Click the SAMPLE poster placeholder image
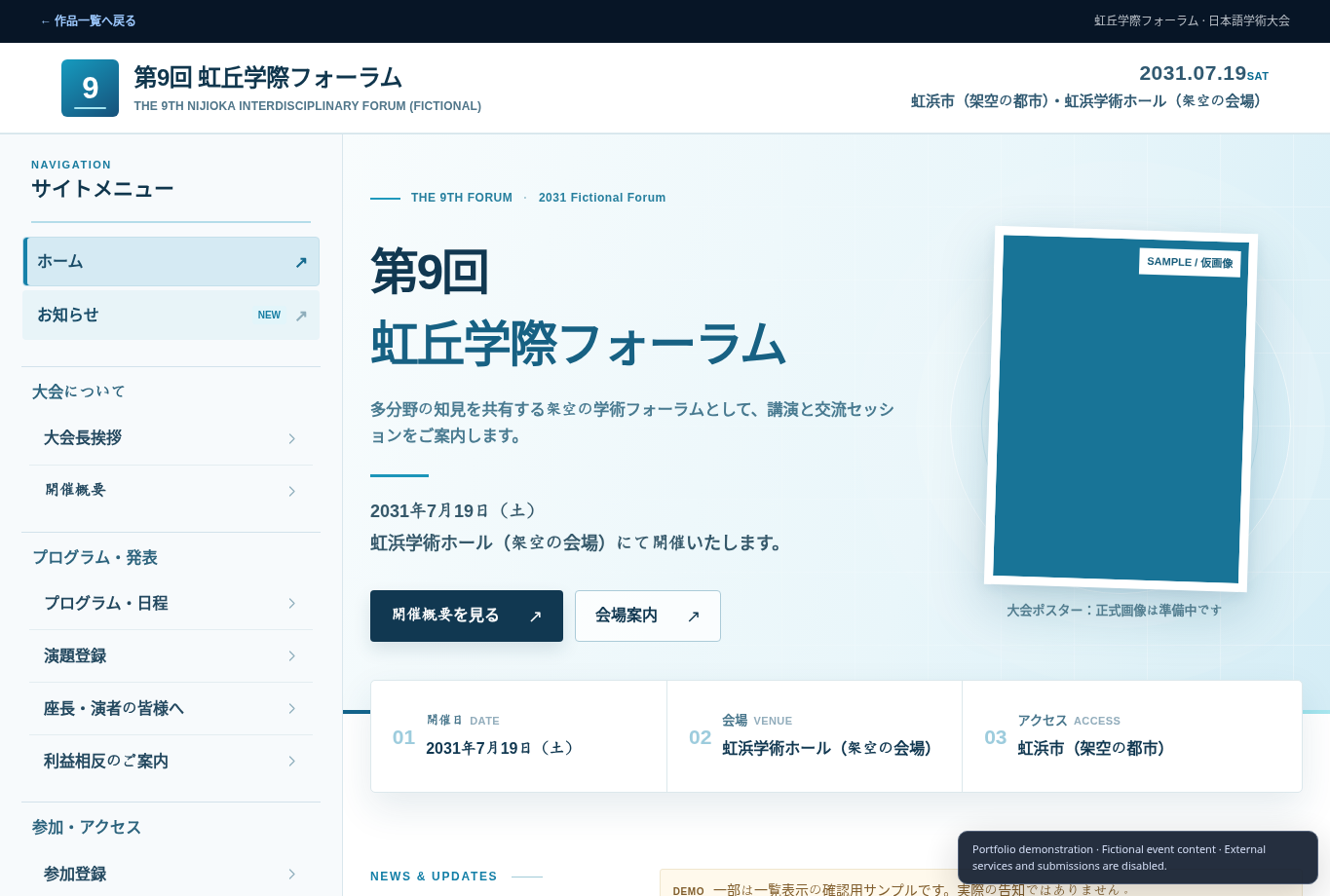The width and height of the screenshot is (1330, 896). tap(1121, 409)
